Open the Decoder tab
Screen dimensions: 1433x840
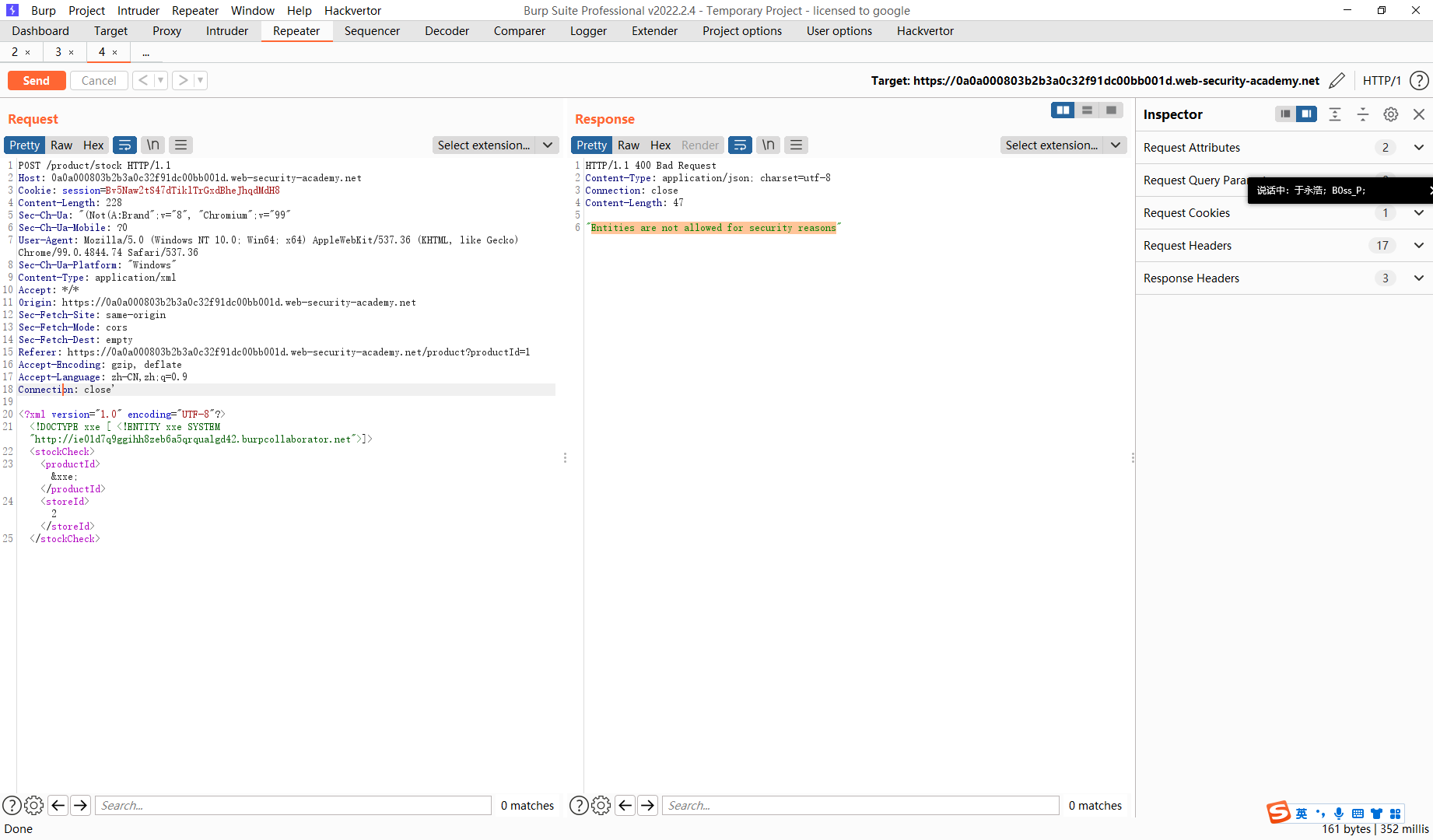[x=447, y=31]
